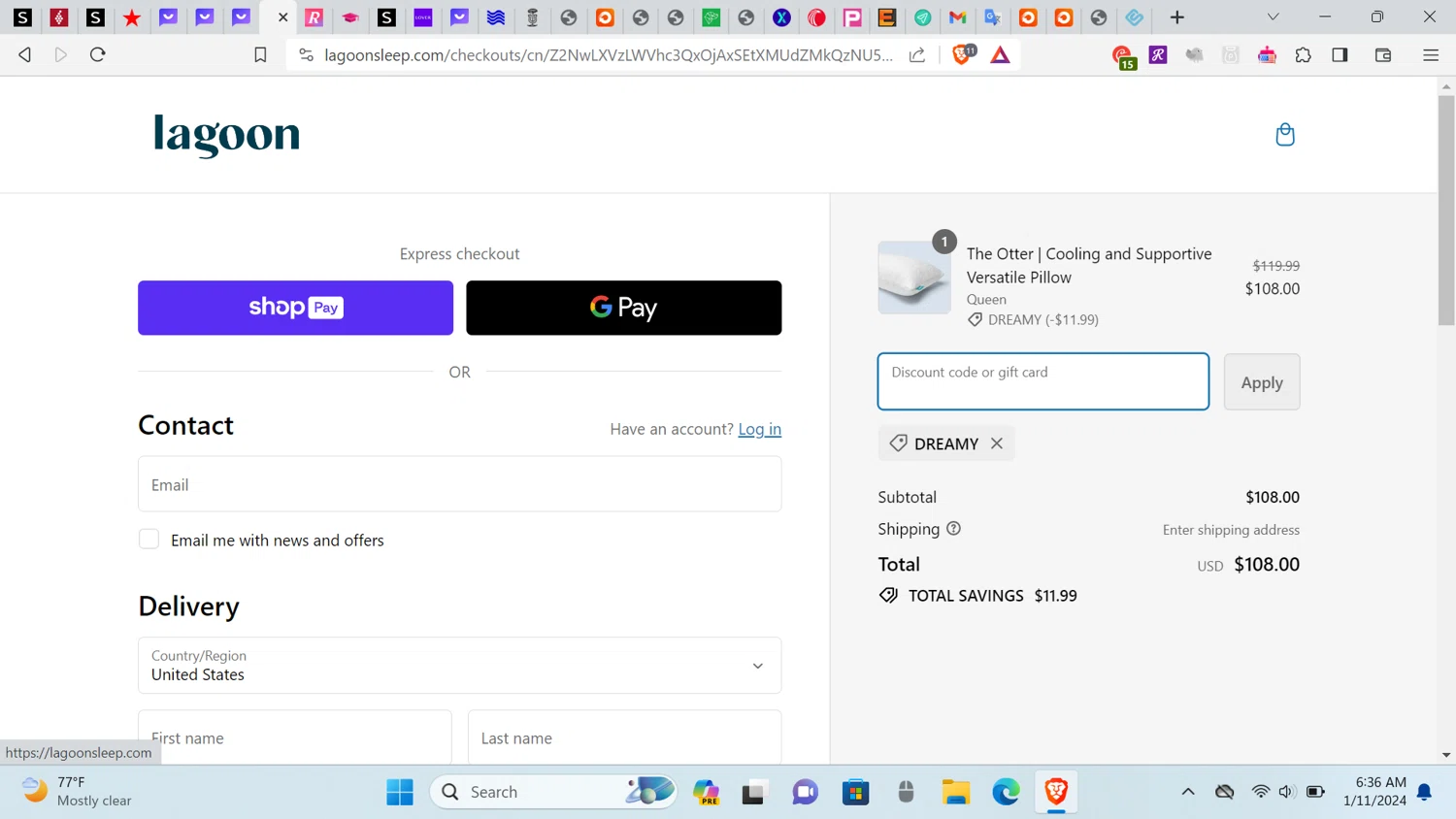Open the Extensions puzzle menu
1456x819 pixels.
(x=1304, y=55)
